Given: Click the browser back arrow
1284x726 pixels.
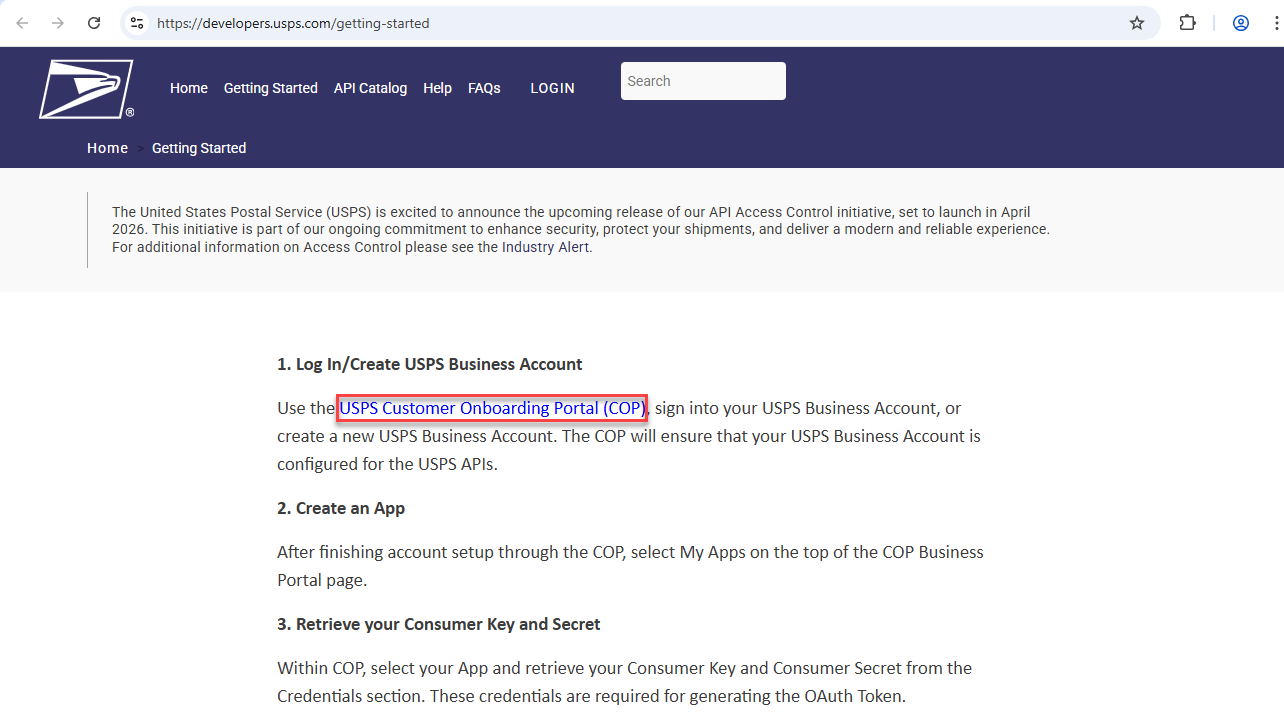Looking at the screenshot, I should 22,22.
